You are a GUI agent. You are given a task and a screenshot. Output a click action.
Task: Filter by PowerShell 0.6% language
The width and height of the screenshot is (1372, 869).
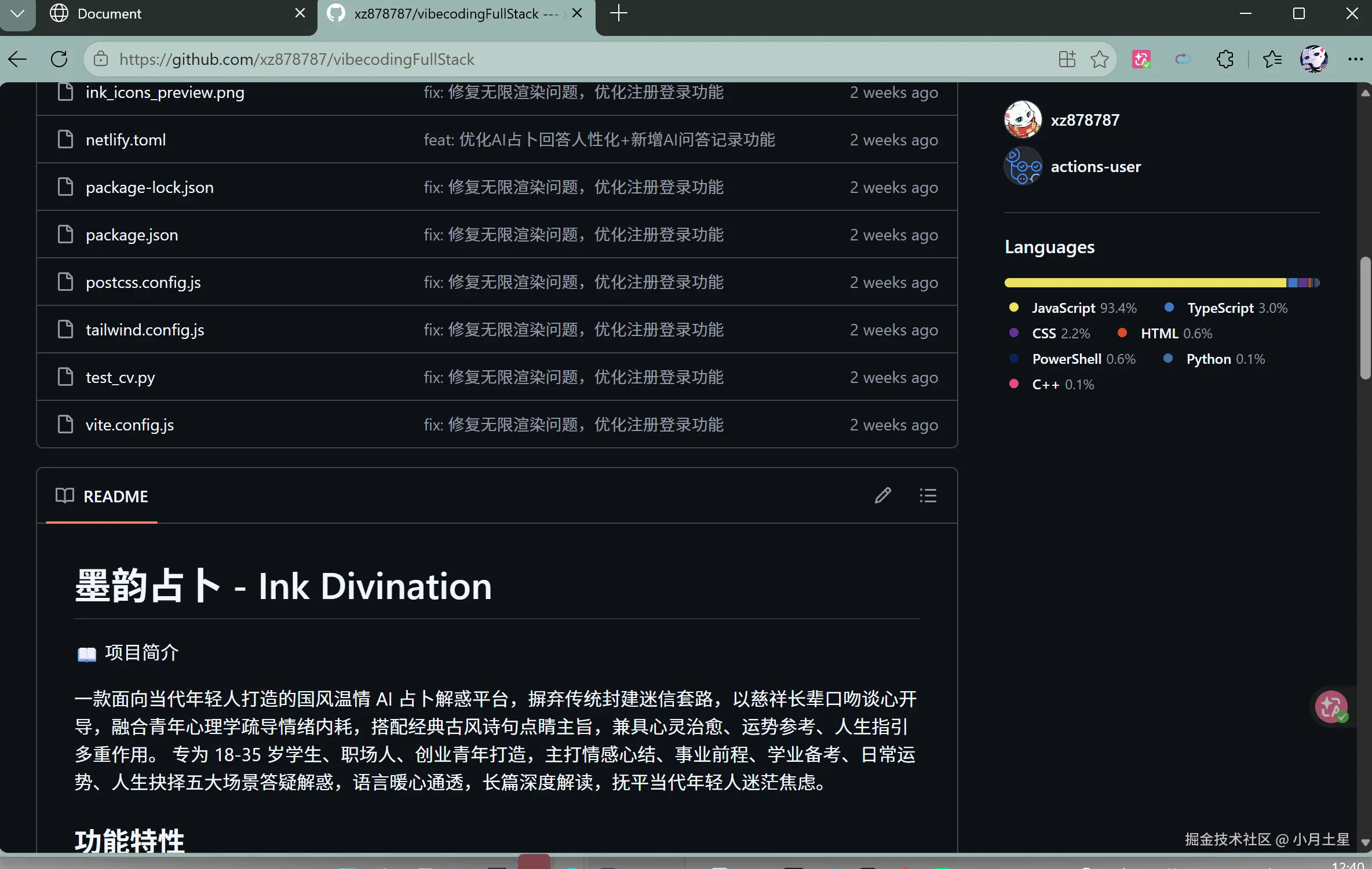pos(1072,359)
